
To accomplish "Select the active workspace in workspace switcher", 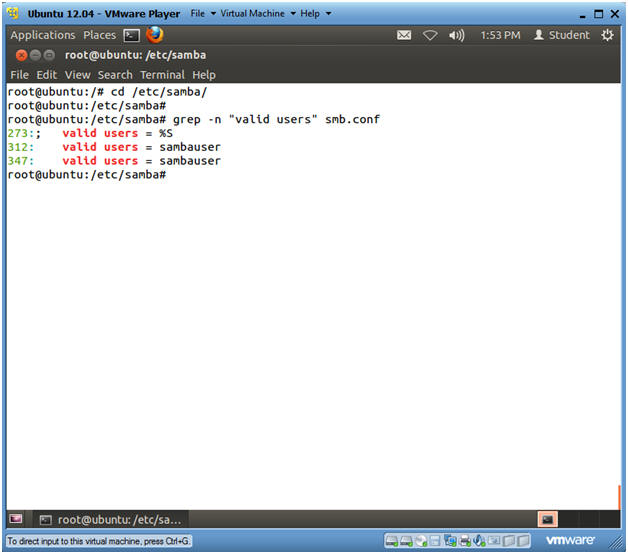I will coord(547,520).
